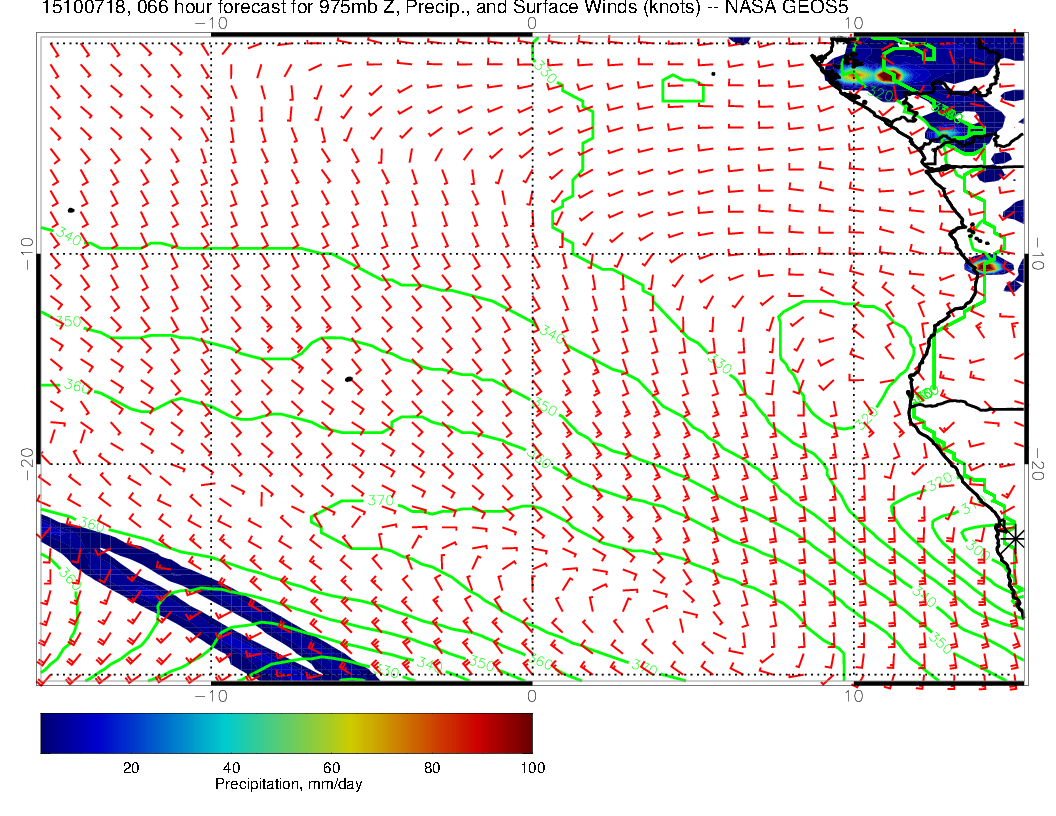Click the 100 tick label on the colorbar
1056x816 pixels.
pos(532,768)
